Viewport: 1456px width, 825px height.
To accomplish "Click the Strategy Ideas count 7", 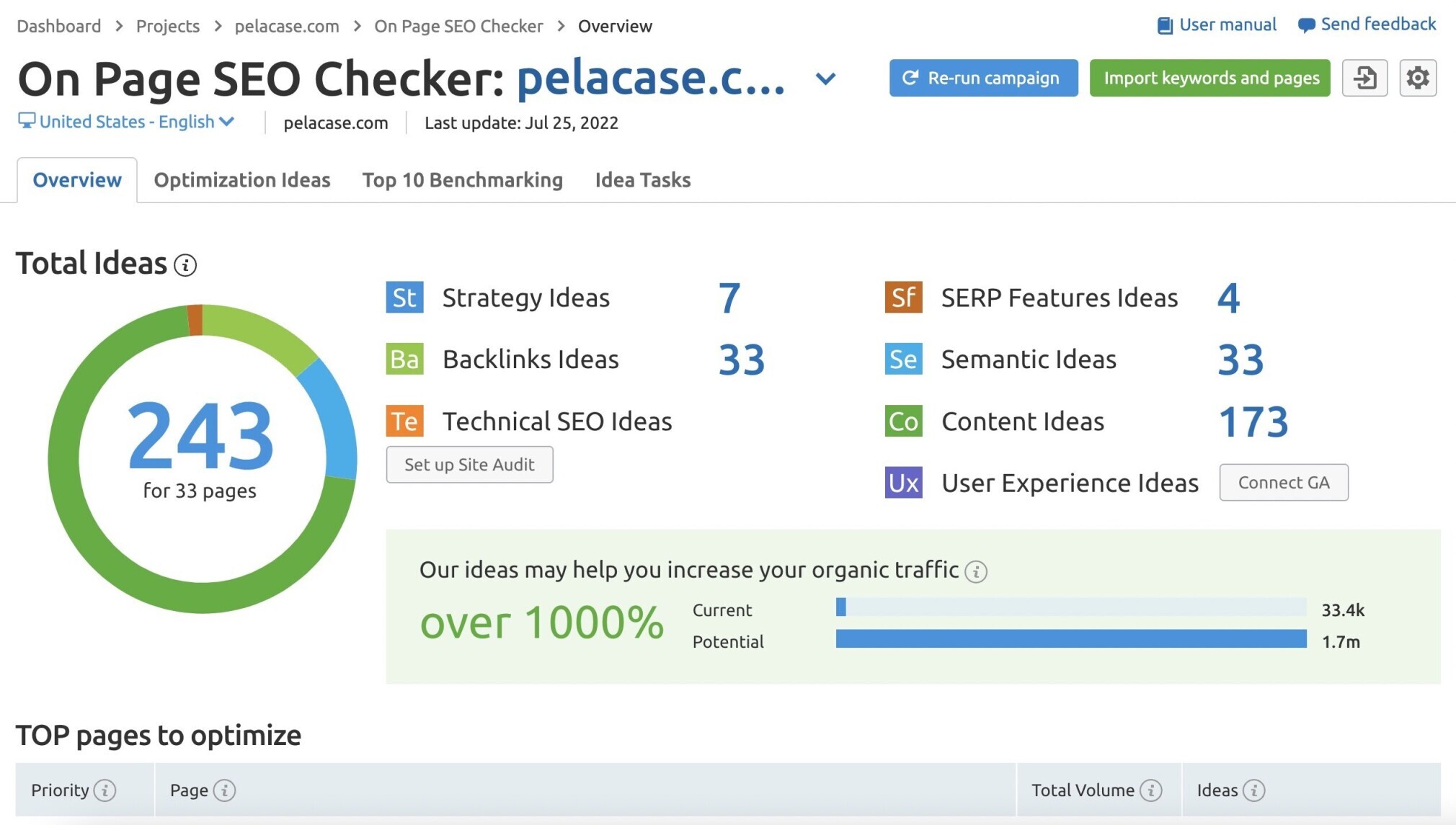I will click(x=729, y=298).
